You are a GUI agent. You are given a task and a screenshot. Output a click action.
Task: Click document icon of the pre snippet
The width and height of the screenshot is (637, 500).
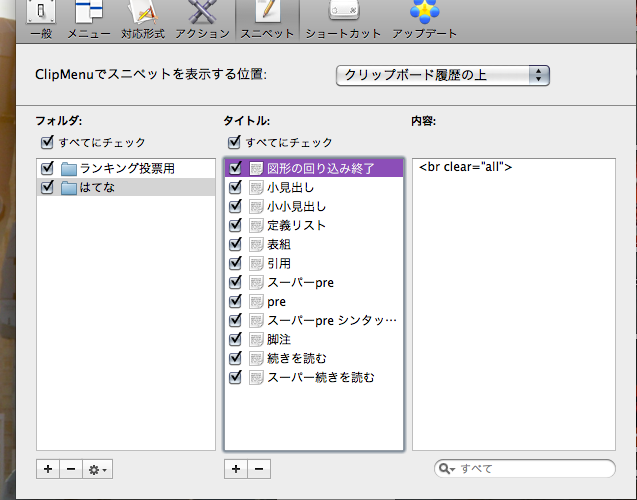coord(256,301)
